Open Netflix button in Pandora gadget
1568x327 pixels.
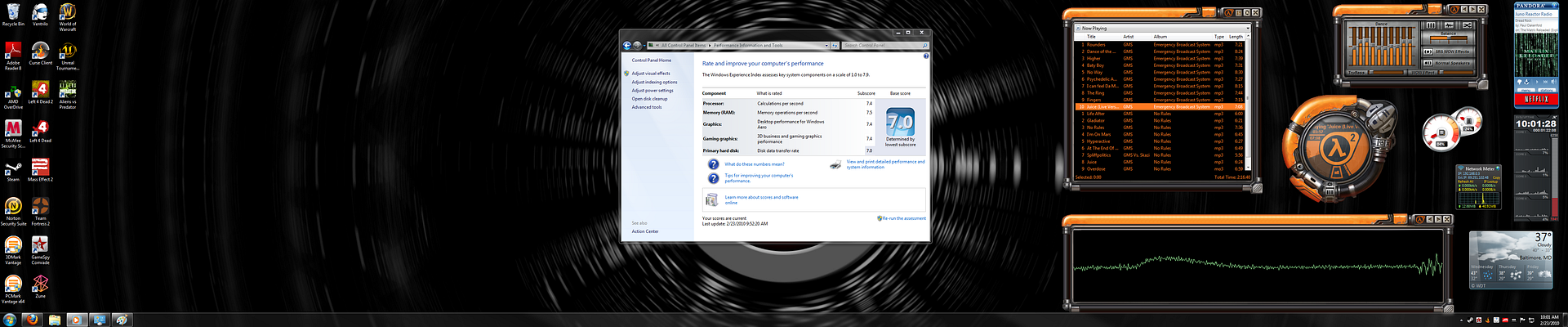pyautogui.click(x=1536, y=99)
